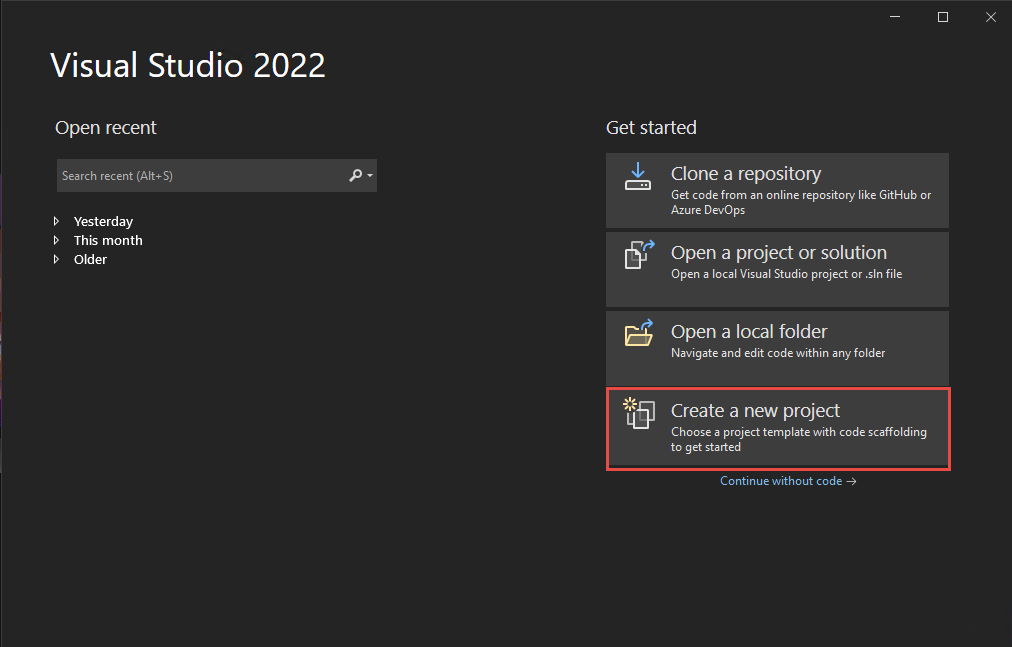This screenshot has height=647, width=1012.
Task: Choose the Clone a repository title
Action: (746, 174)
